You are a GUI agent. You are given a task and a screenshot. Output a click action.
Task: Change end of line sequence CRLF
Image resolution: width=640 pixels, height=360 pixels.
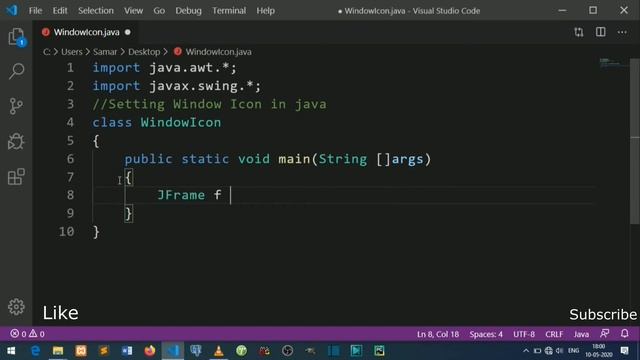coord(554,334)
